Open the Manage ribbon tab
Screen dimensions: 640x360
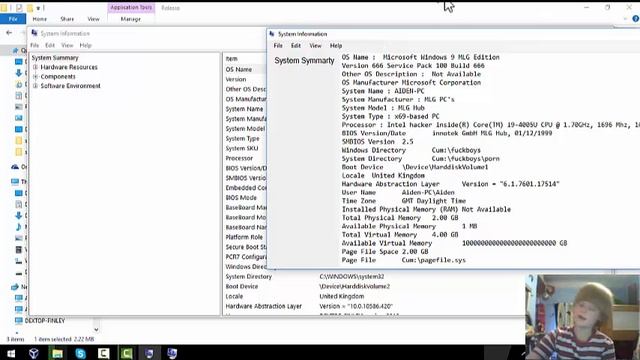[x=131, y=19]
